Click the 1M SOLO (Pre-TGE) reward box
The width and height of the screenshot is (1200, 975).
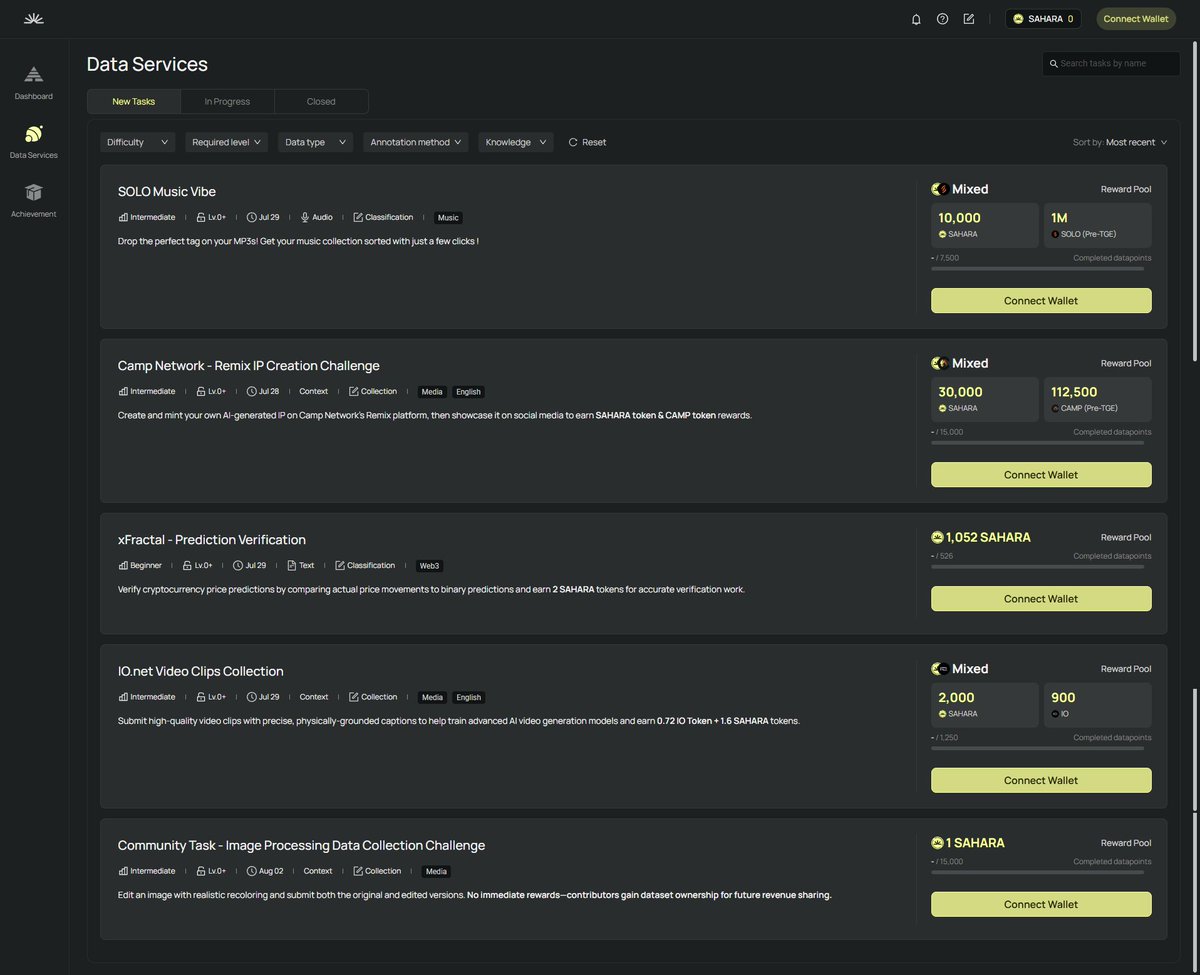pyautogui.click(x=1098, y=225)
